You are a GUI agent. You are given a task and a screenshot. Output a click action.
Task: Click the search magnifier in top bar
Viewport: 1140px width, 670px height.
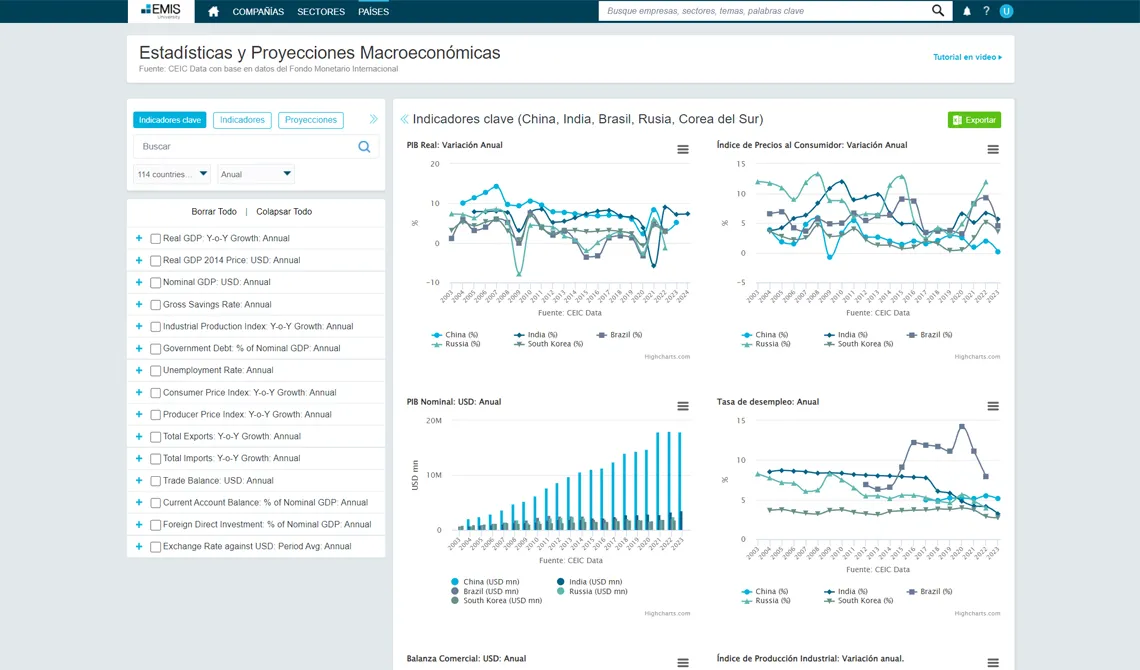point(938,11)
